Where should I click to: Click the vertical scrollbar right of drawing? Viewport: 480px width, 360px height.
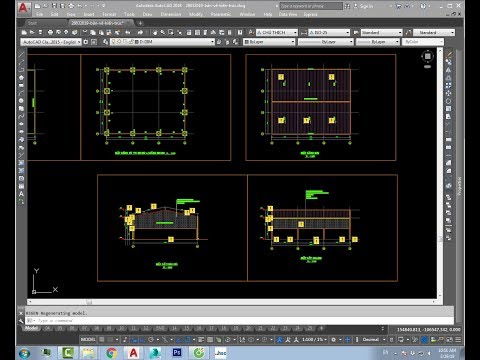[x=440, y=173]
